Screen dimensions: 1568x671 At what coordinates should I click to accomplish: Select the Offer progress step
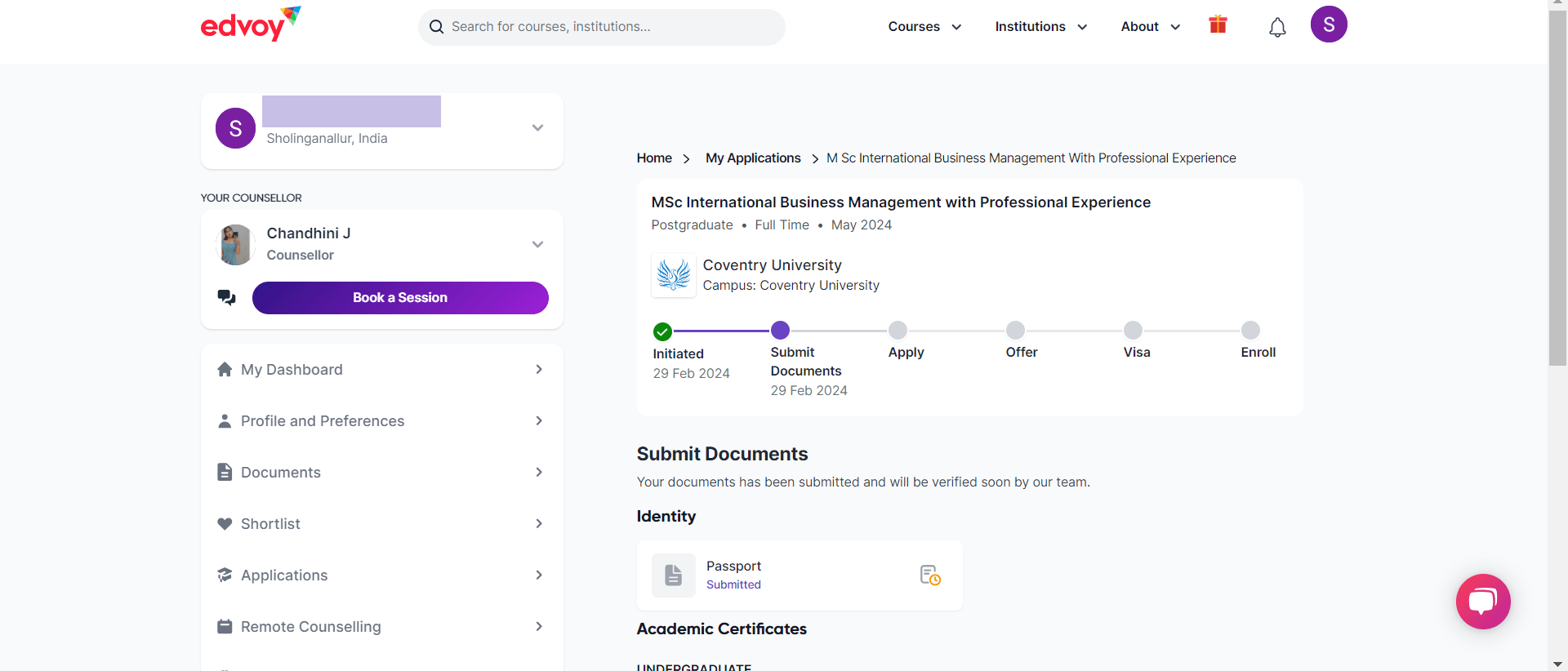1015,330
